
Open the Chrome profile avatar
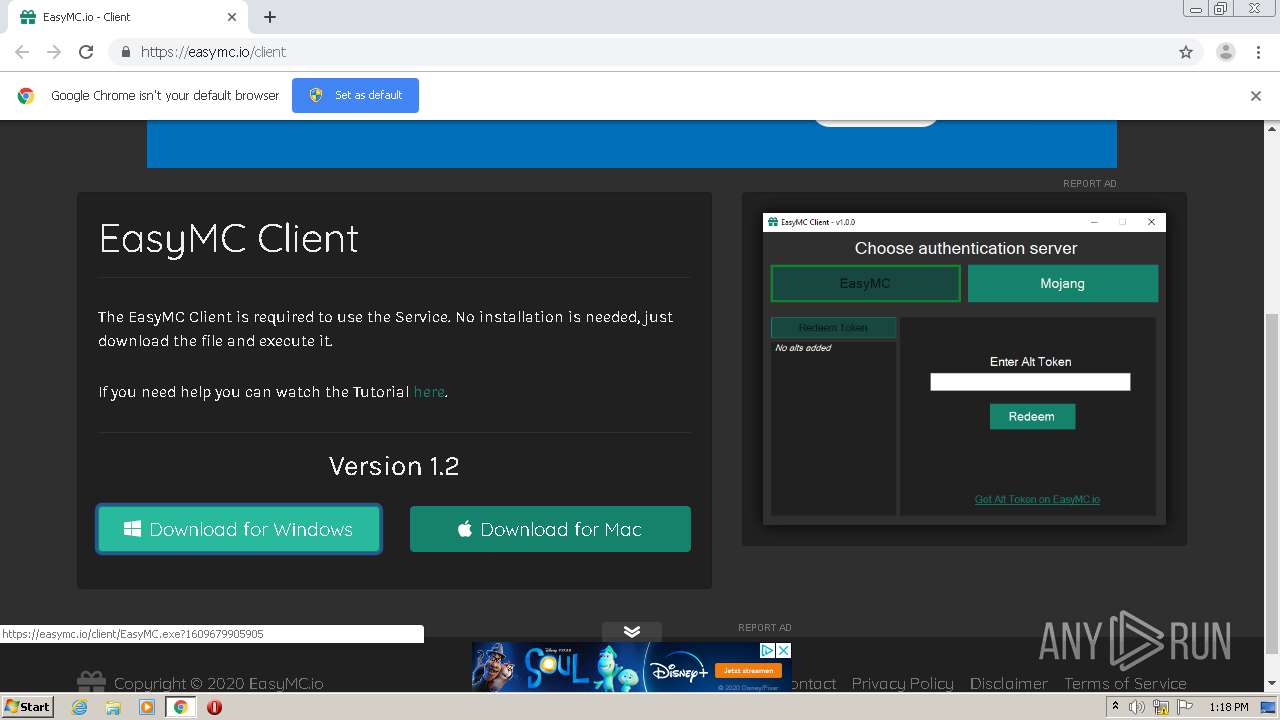[x=1226, y=52]
